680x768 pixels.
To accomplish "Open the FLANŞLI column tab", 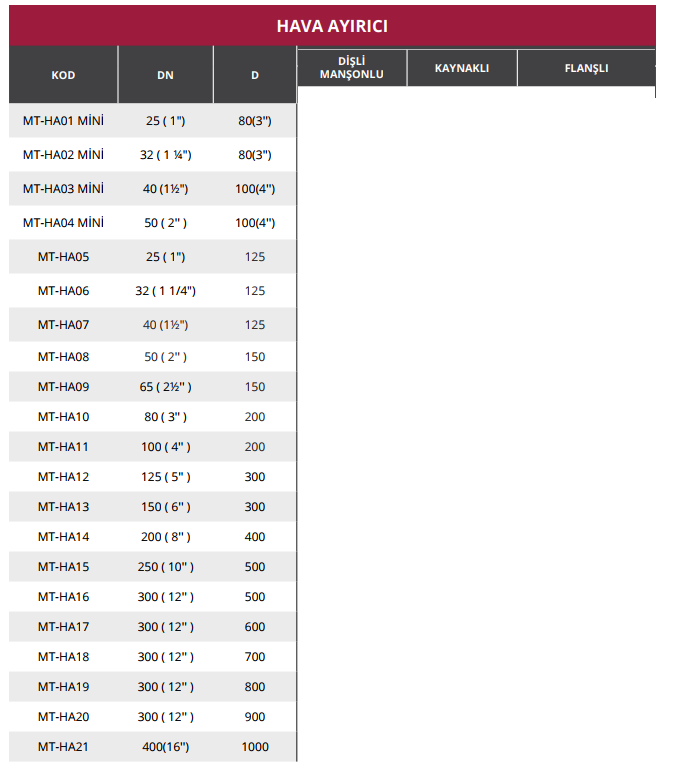I will point(586,68).
